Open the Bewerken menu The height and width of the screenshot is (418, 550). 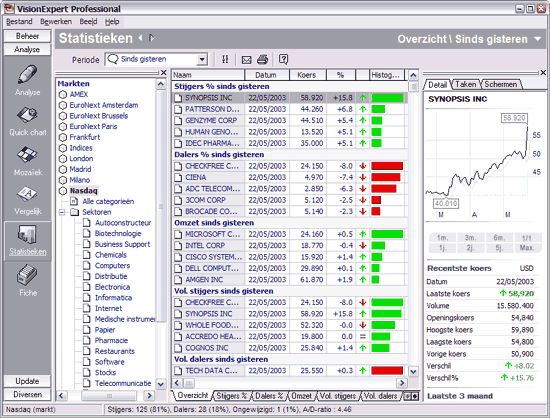(56, 22)
